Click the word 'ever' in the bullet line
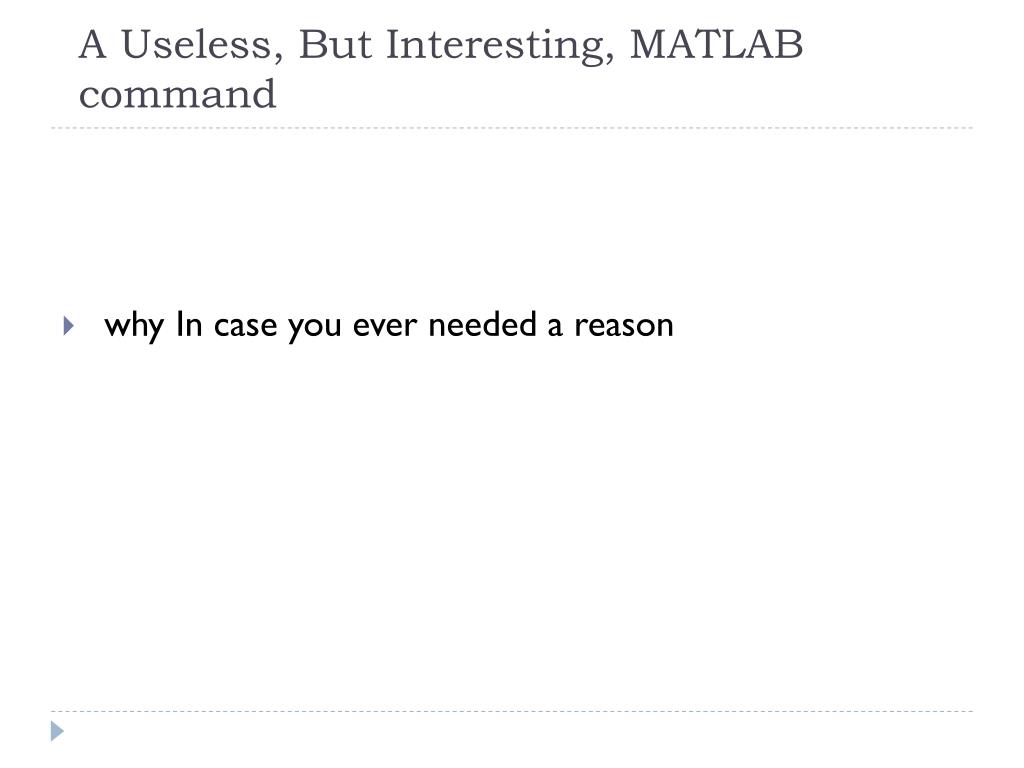The width and height of the screenshot is (1024, 768). pos(385,326)
